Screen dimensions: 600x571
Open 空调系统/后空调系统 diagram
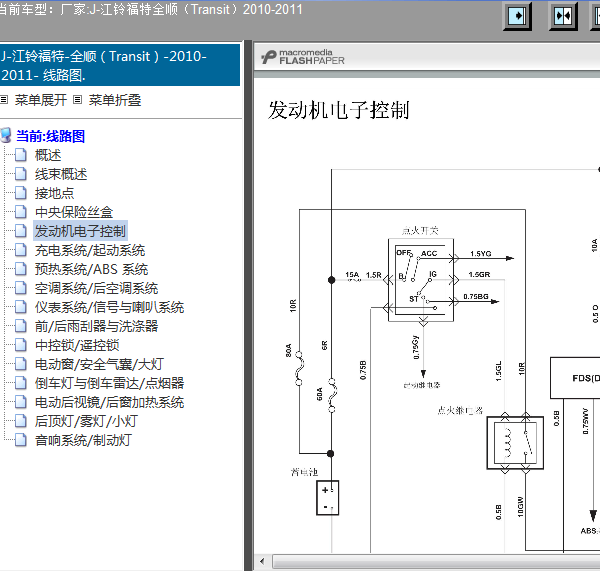[96, 288]
